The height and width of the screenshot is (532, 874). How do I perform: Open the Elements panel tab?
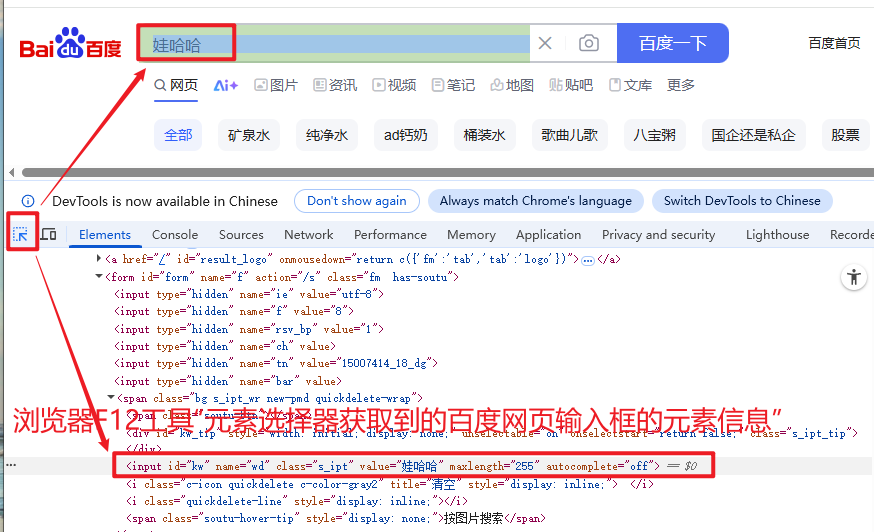(105, 235)
